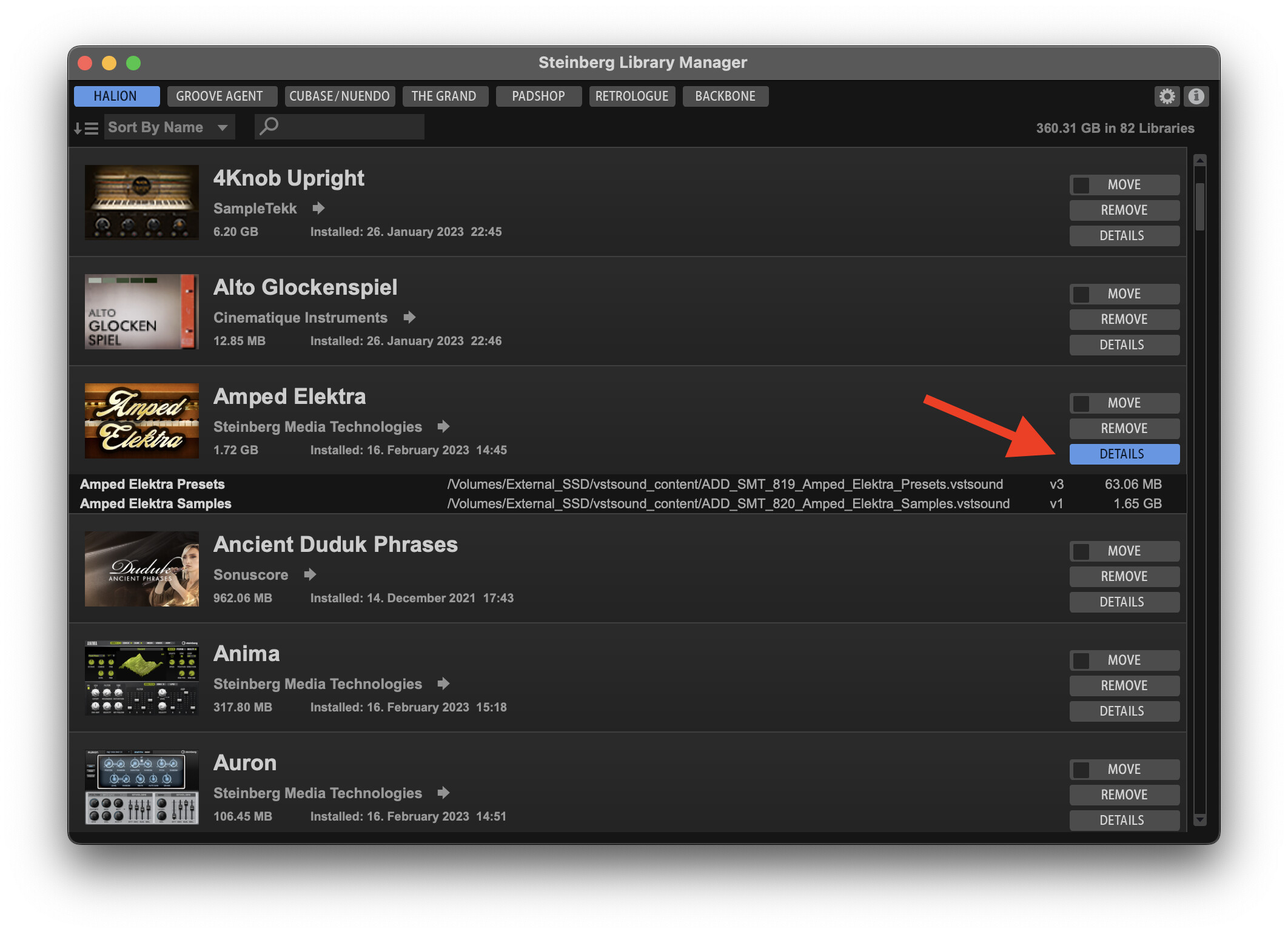The width and height of the screenshot is (1288, 934).
Task: Click REMOVE for Ancient Duduk Phrases
Action: (x=1124, y=577)
